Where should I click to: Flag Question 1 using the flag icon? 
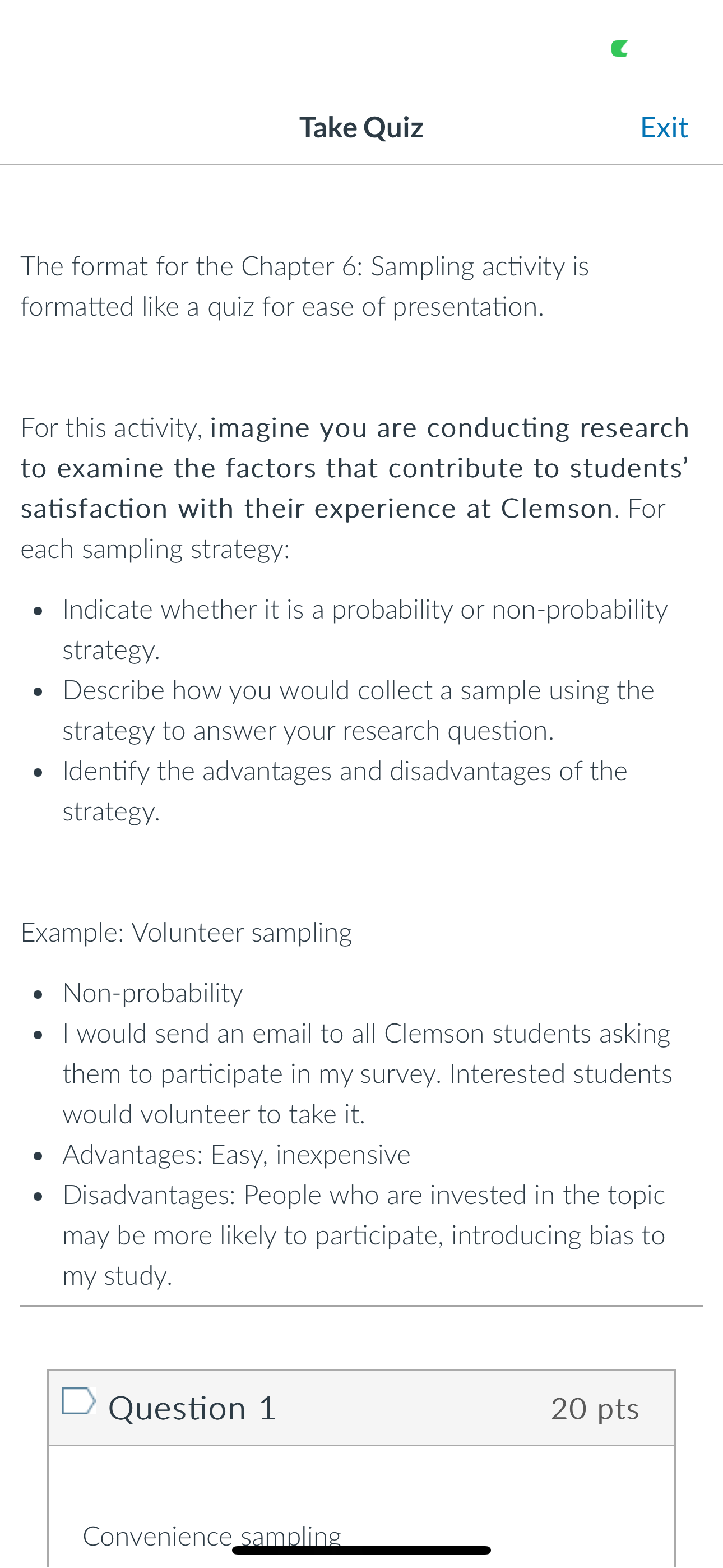79,1401
